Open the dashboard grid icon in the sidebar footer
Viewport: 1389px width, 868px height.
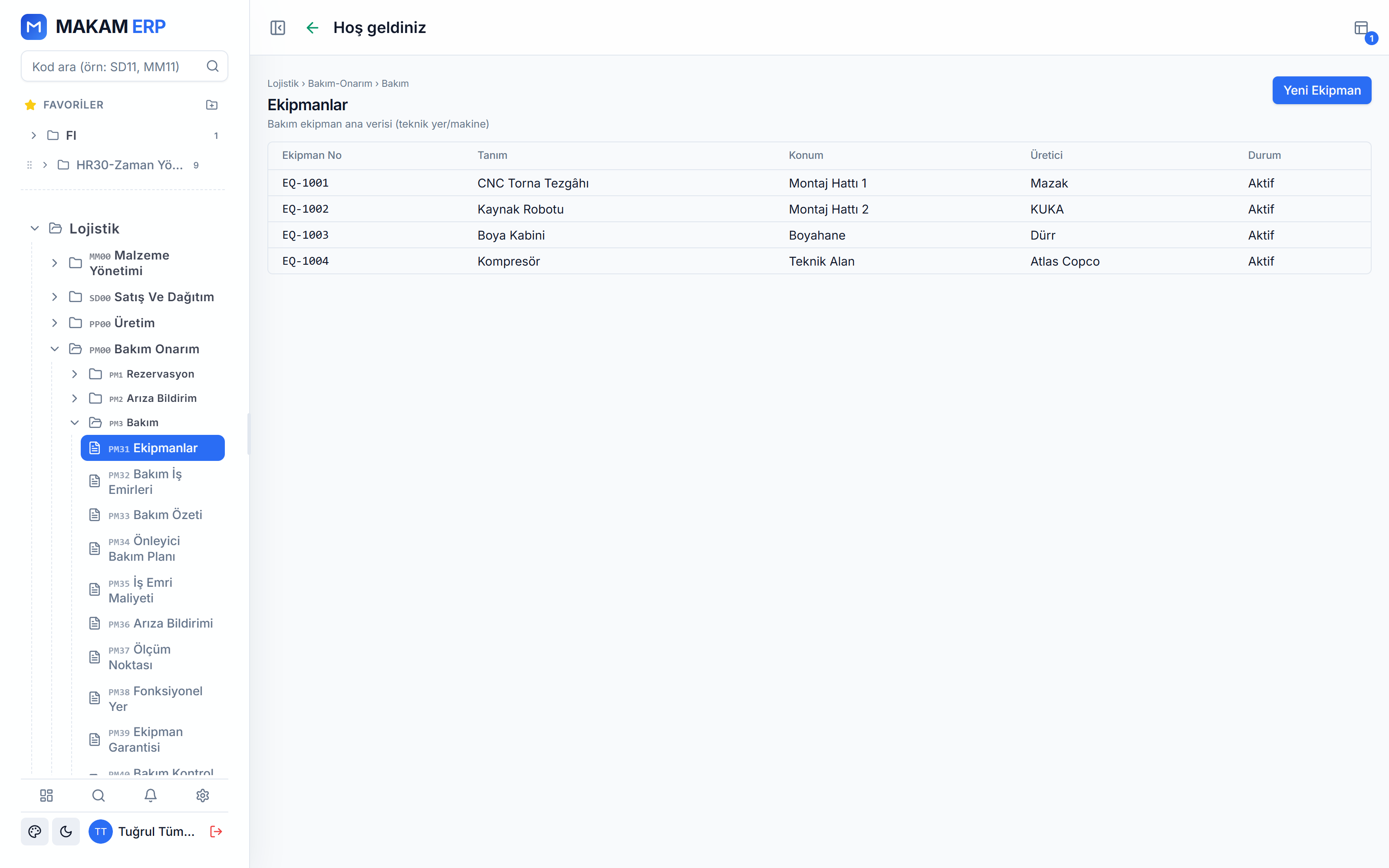click(x=46, y=795)
